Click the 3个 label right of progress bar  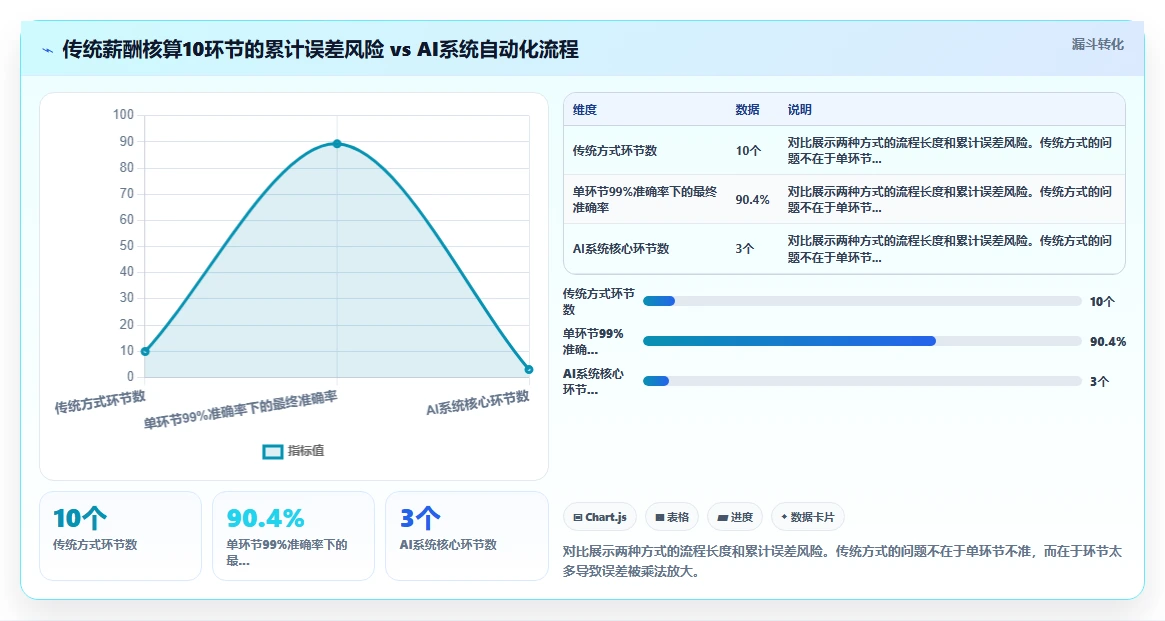coord(1099,381)
